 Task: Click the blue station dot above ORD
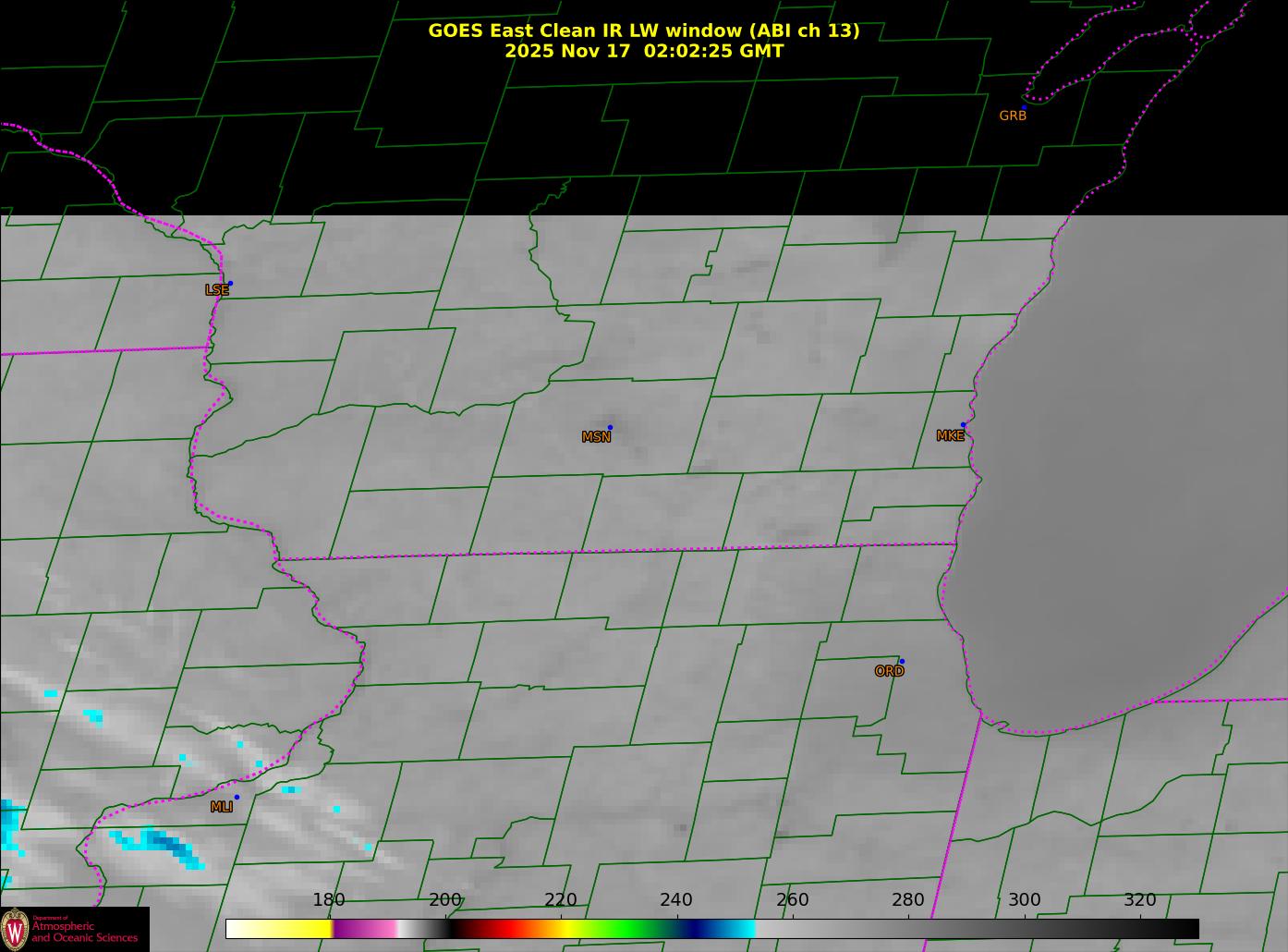[902, 661]
